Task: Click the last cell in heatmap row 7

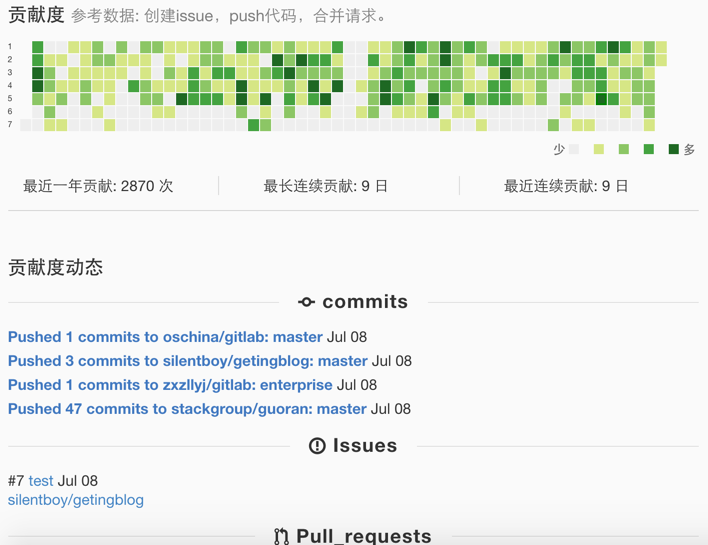Action: pyautogui.click(x=649, y=125)
